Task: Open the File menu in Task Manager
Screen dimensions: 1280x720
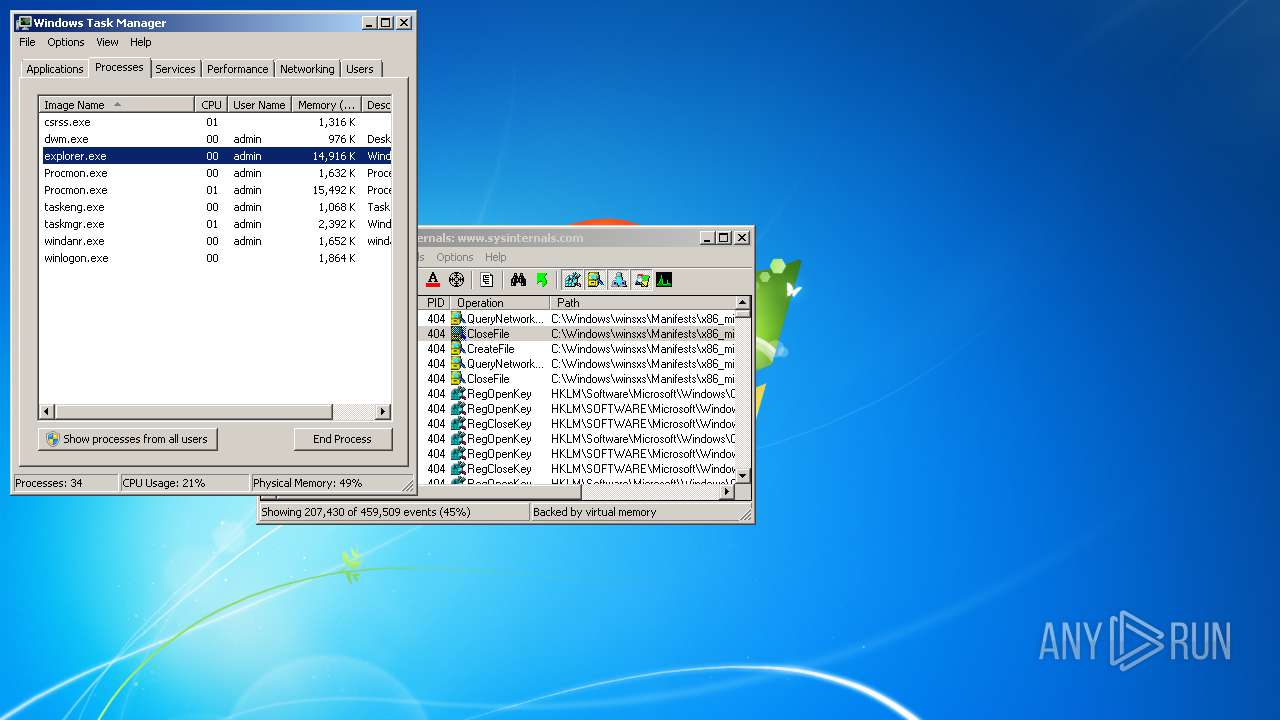Action: tap(27, 42)
